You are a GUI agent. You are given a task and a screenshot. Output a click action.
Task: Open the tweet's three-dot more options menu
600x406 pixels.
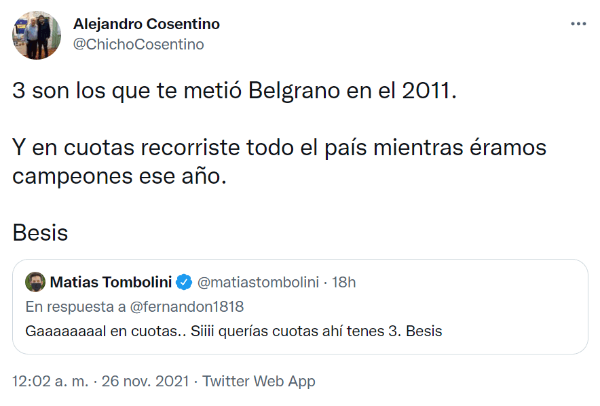click(579, 24)
